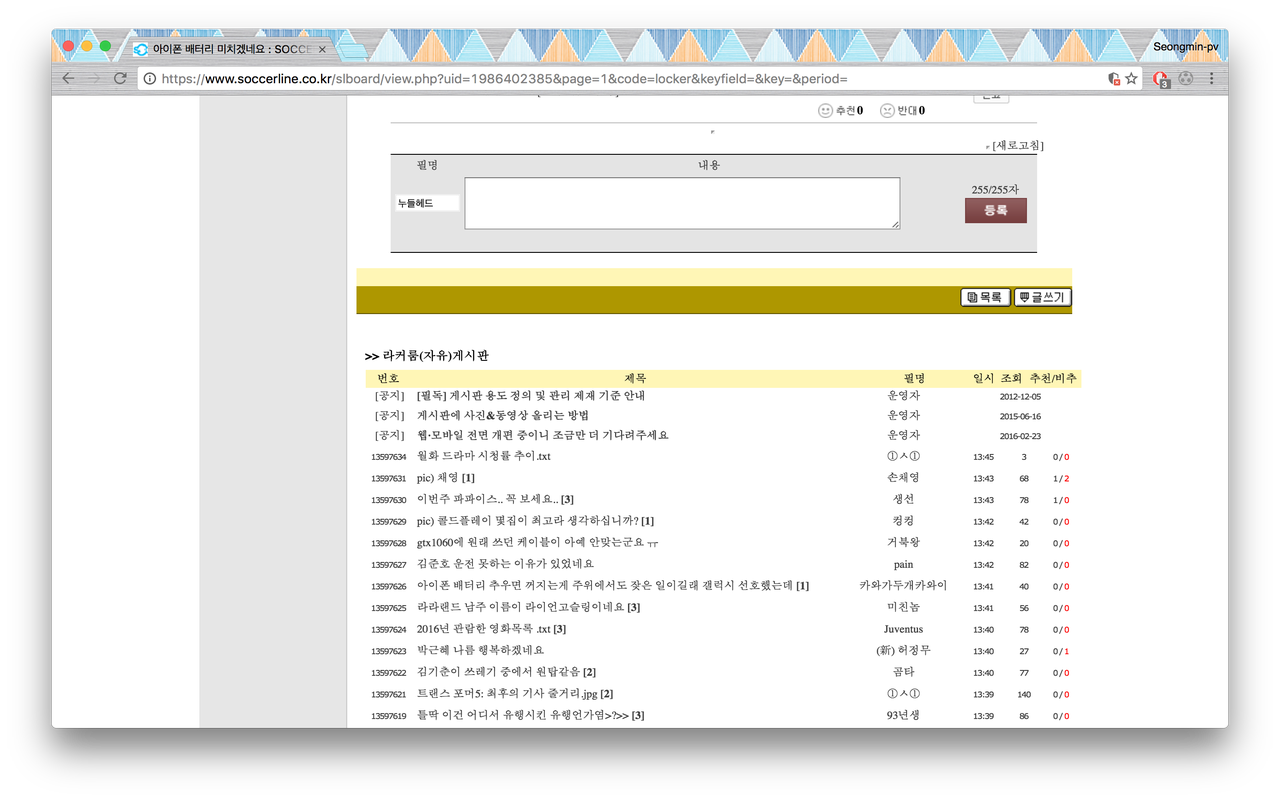The height and width of the screenshot is (800, 1280).
Task: Click the smiley face 추천 icon
Action: point(825,111)
